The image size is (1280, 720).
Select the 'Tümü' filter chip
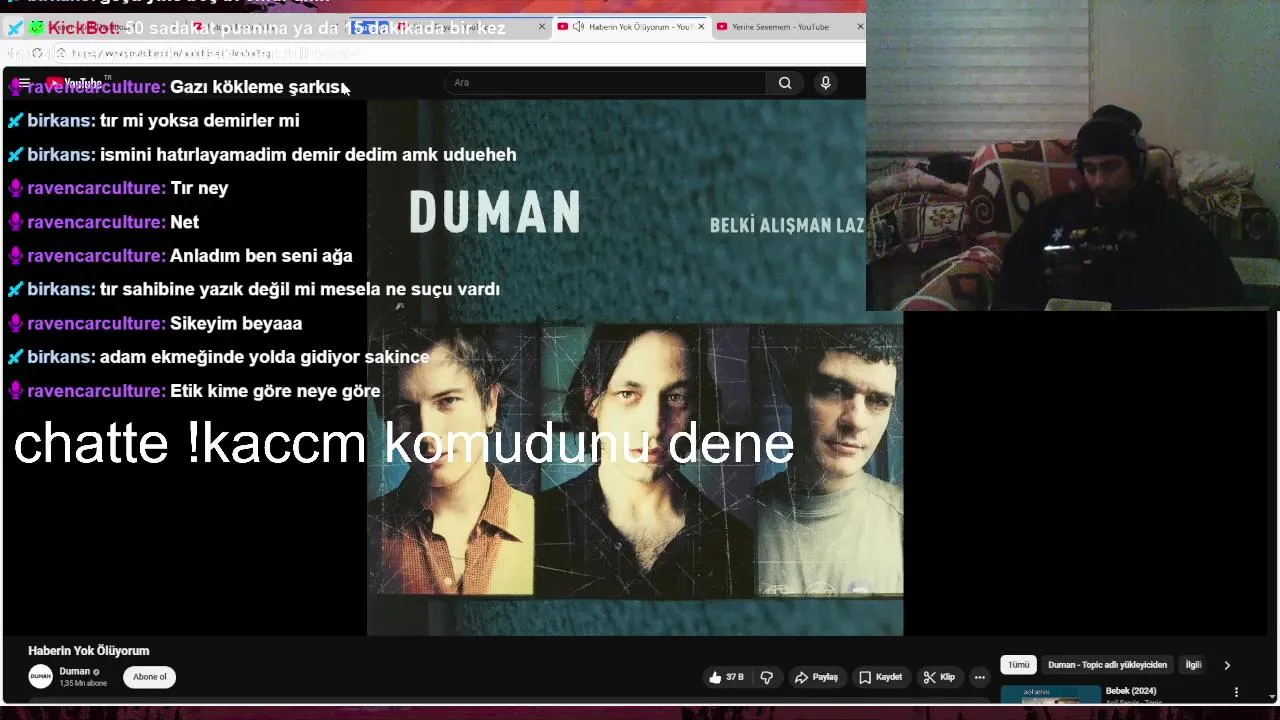[x=1018, y=665]
